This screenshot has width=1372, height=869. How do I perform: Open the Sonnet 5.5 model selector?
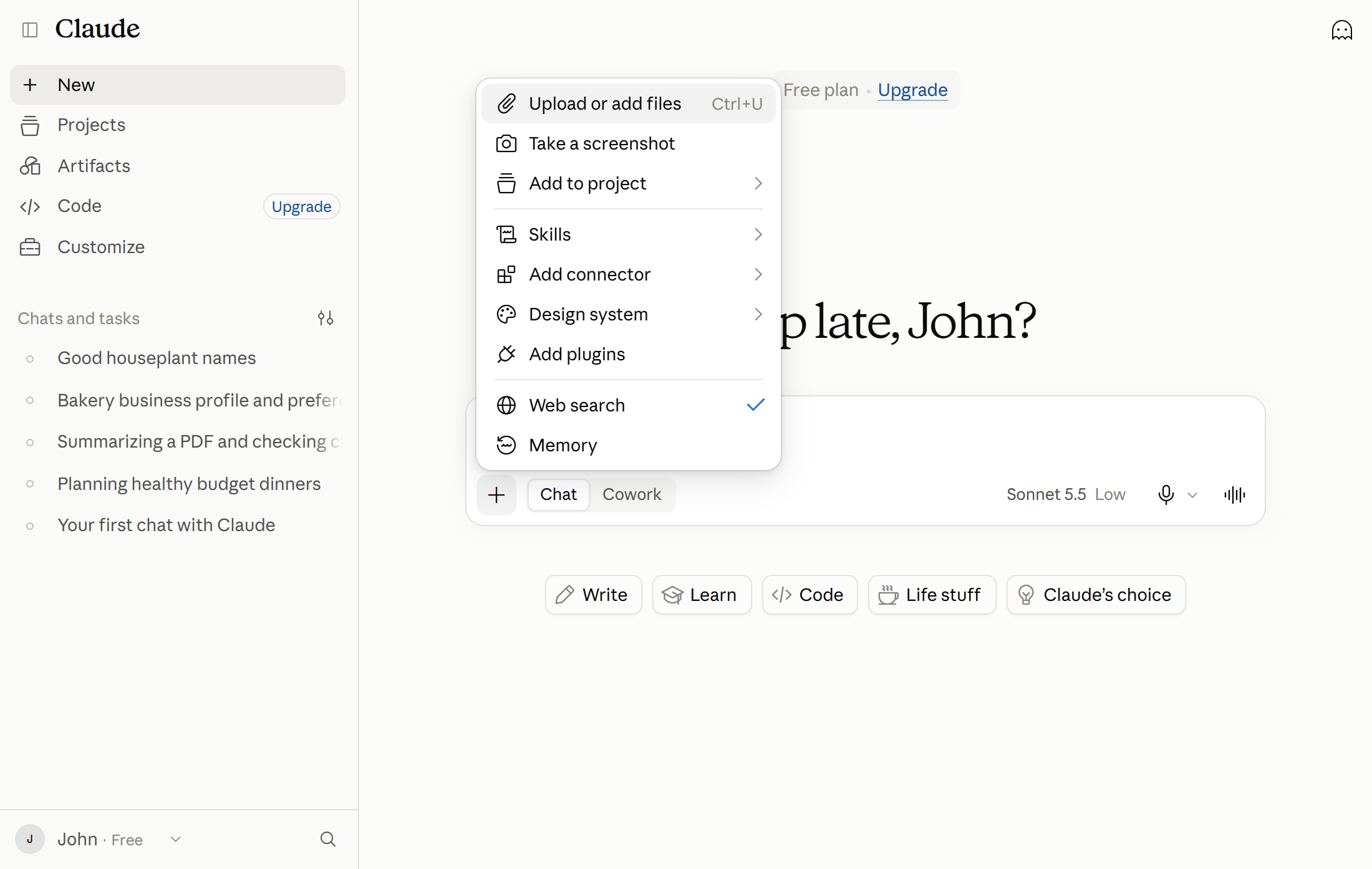[1065, 494]
